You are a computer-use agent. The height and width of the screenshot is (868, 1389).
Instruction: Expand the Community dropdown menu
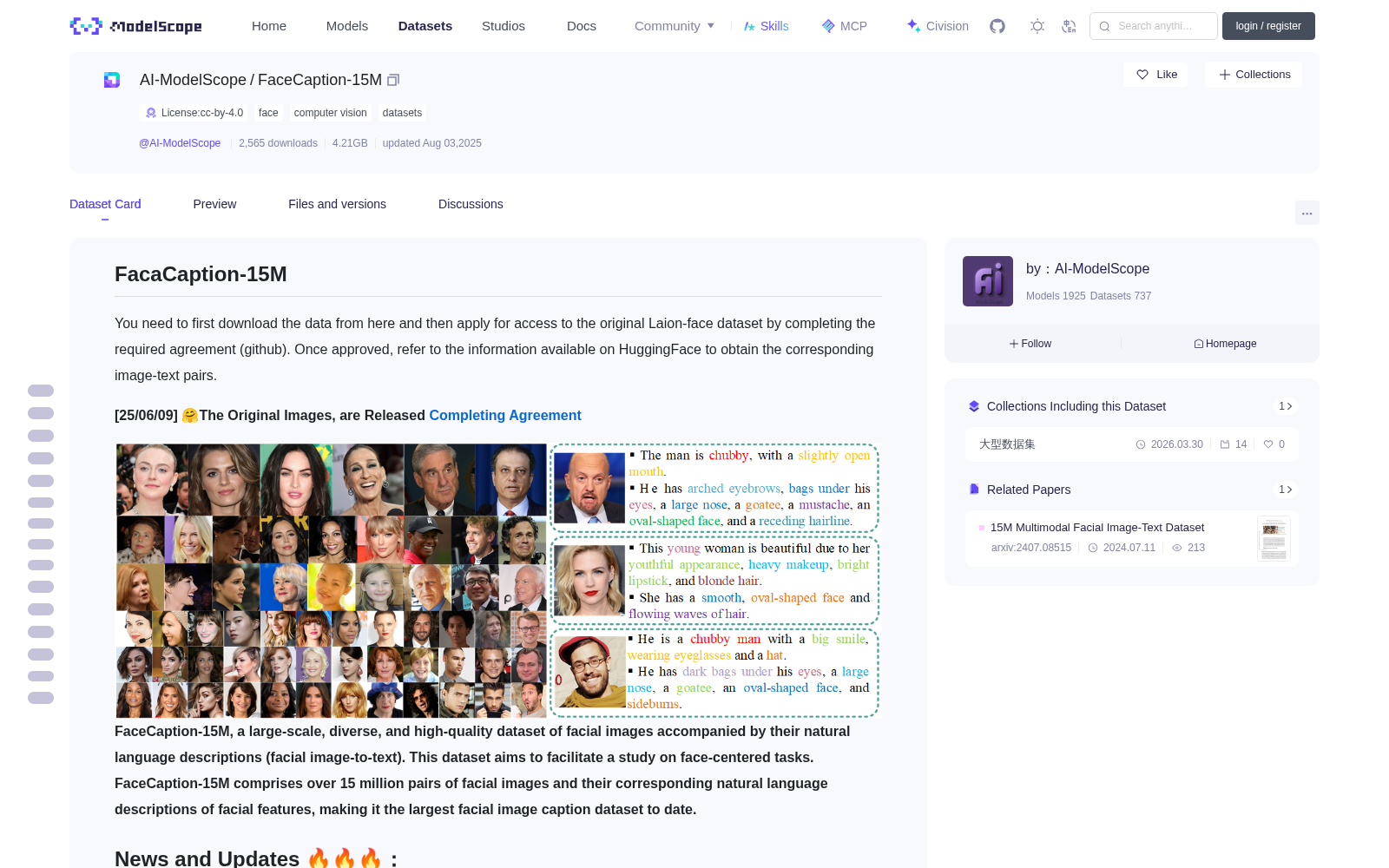(x=675, y=26)
